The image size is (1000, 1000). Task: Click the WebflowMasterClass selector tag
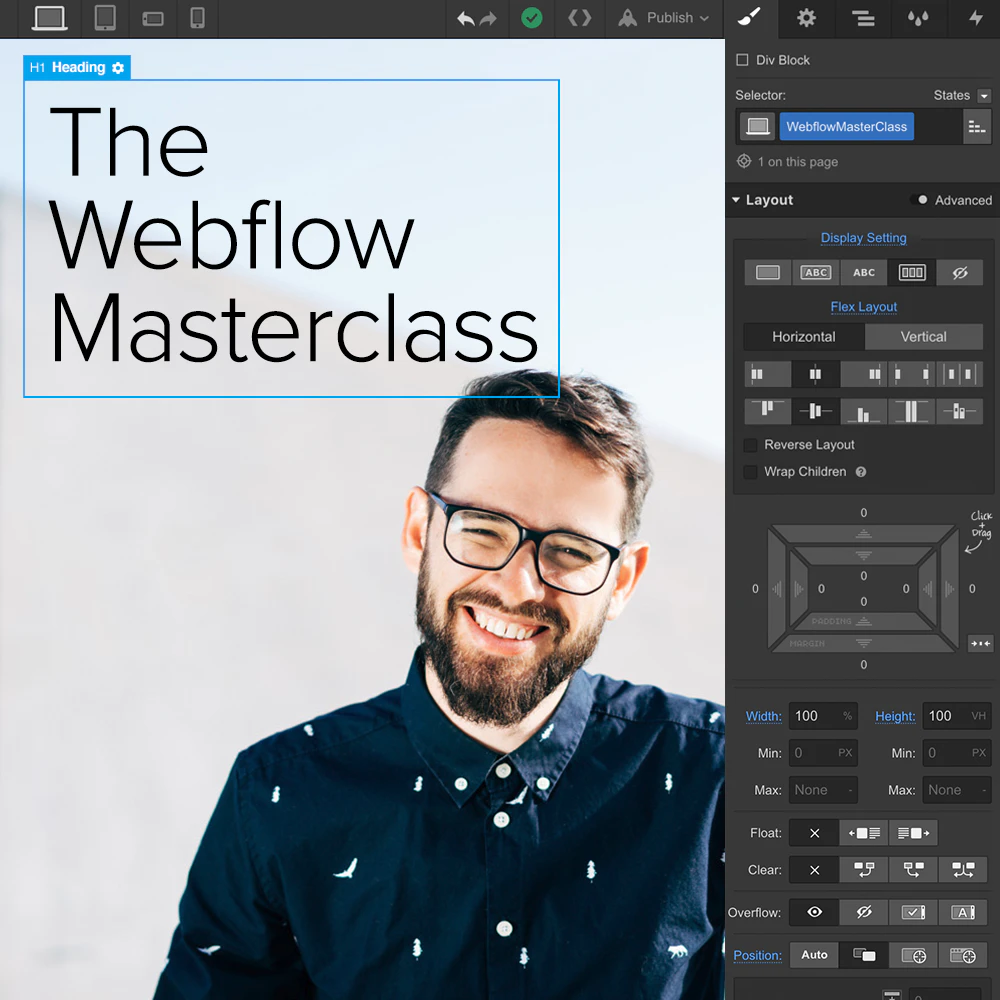point(846,126)
